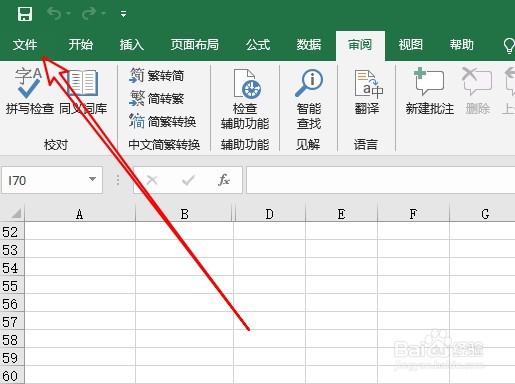Select column A header
The height and width of the screenshot is (384, 515).
(80, 213)
